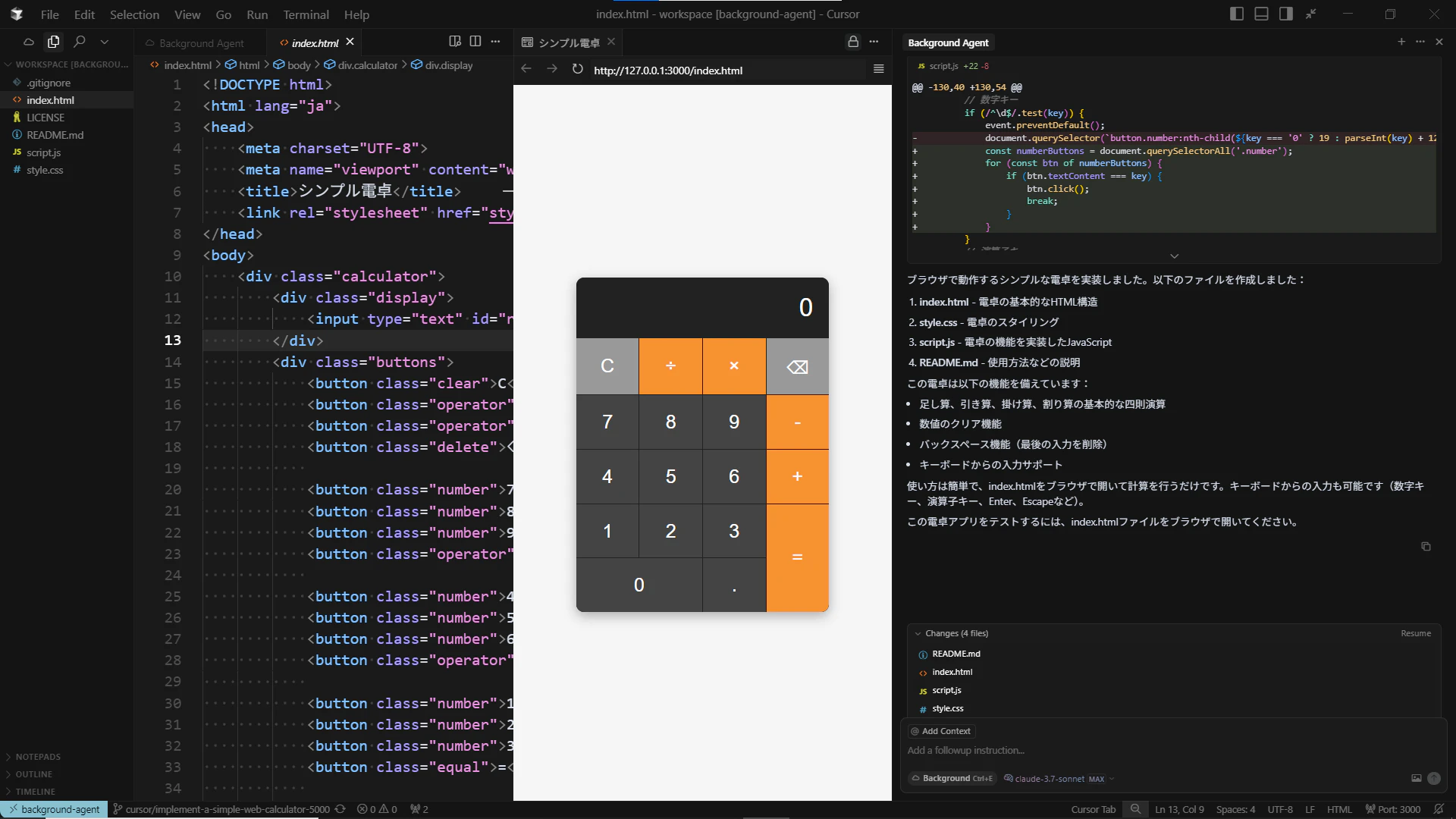Open the Terminal menu
The width and height of the screenshot is (1456, 819).
(306, 14)
